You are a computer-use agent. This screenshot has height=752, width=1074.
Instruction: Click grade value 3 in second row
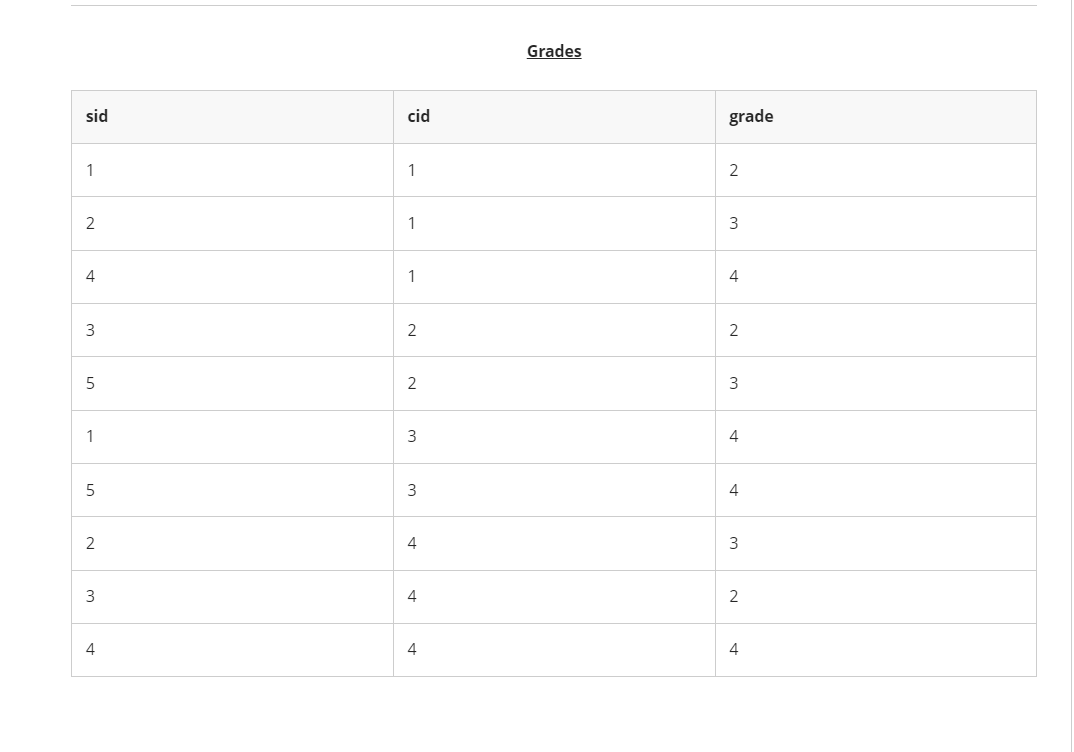coord(734,223)
